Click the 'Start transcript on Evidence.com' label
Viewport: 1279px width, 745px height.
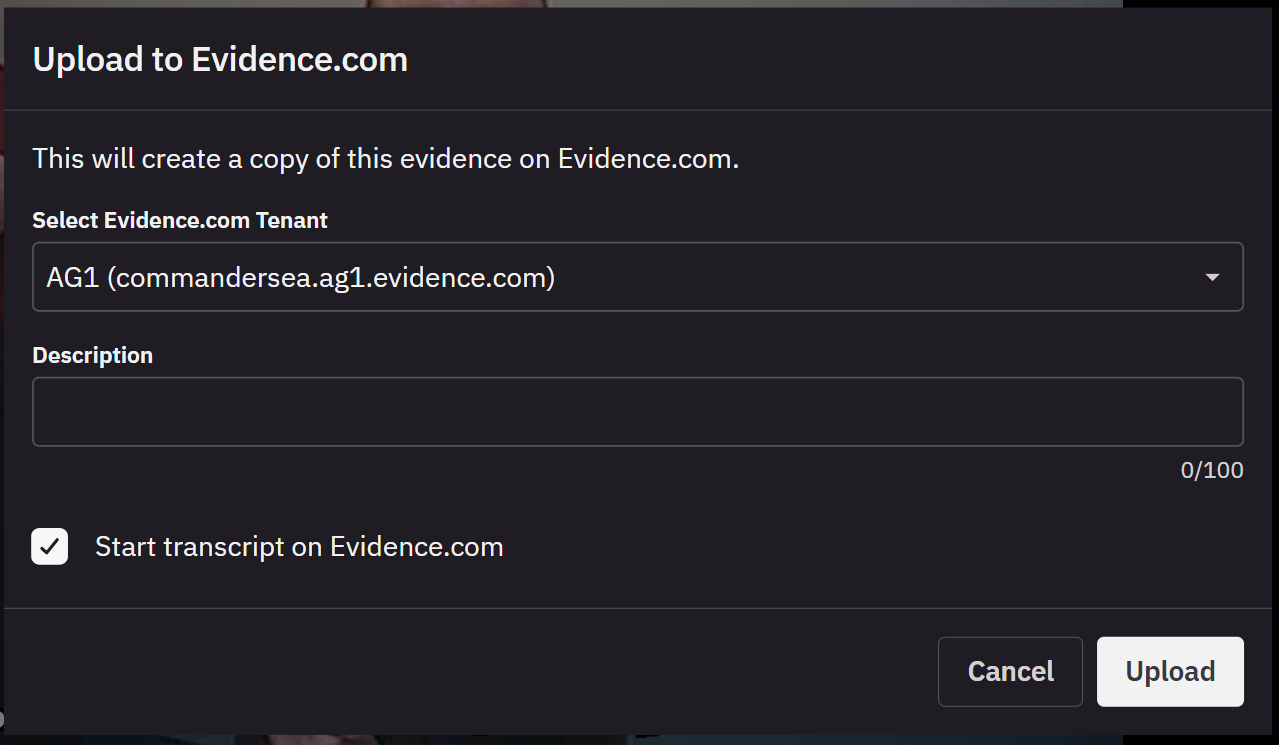[x=299, y=547]
